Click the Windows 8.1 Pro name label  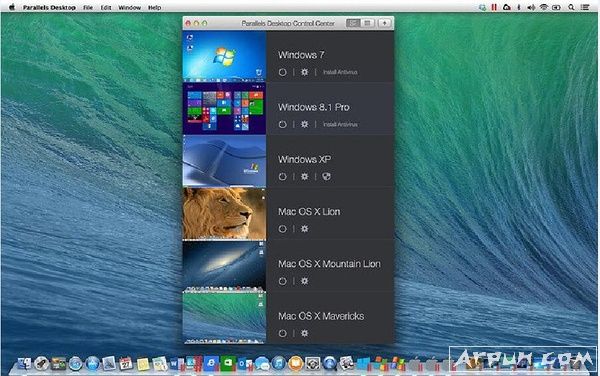(314, 107)
